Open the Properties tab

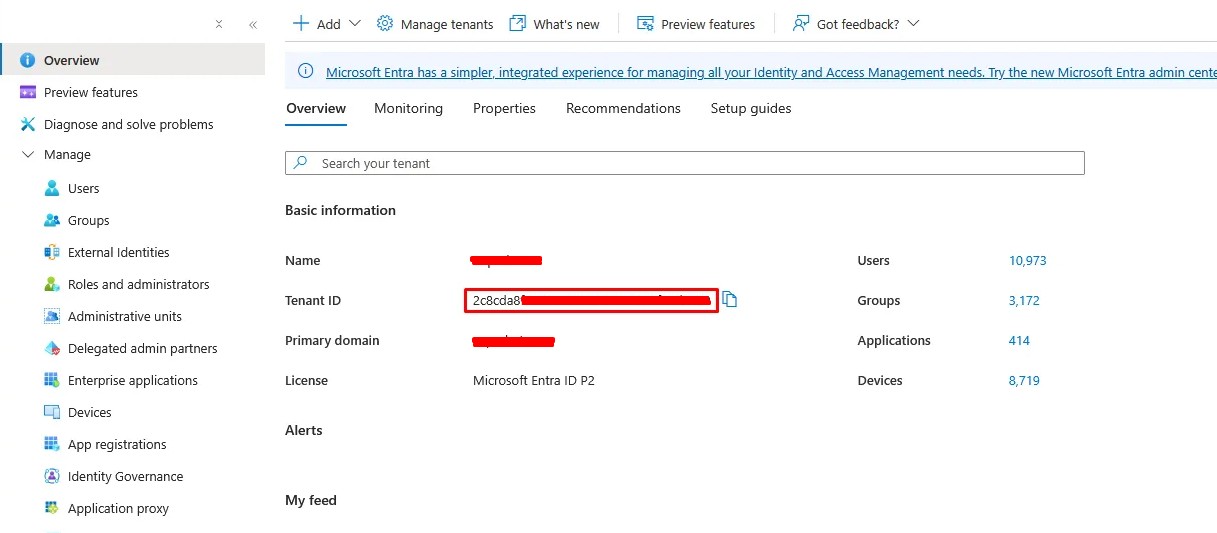(504, 108)
